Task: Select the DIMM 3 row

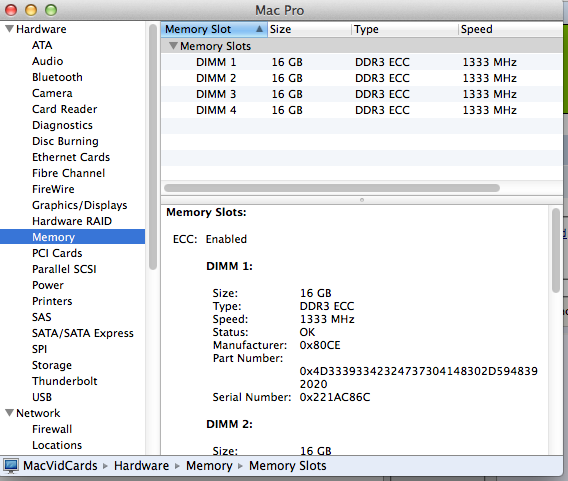Action: [362, 94]
